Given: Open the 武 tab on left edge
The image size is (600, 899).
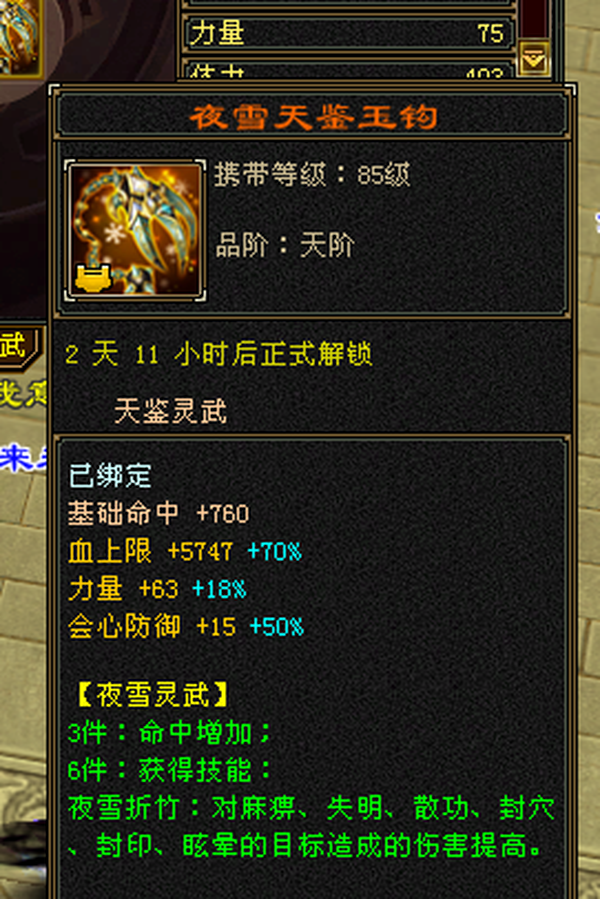Looking at the screenshot, I should click(x=18, y=347).
